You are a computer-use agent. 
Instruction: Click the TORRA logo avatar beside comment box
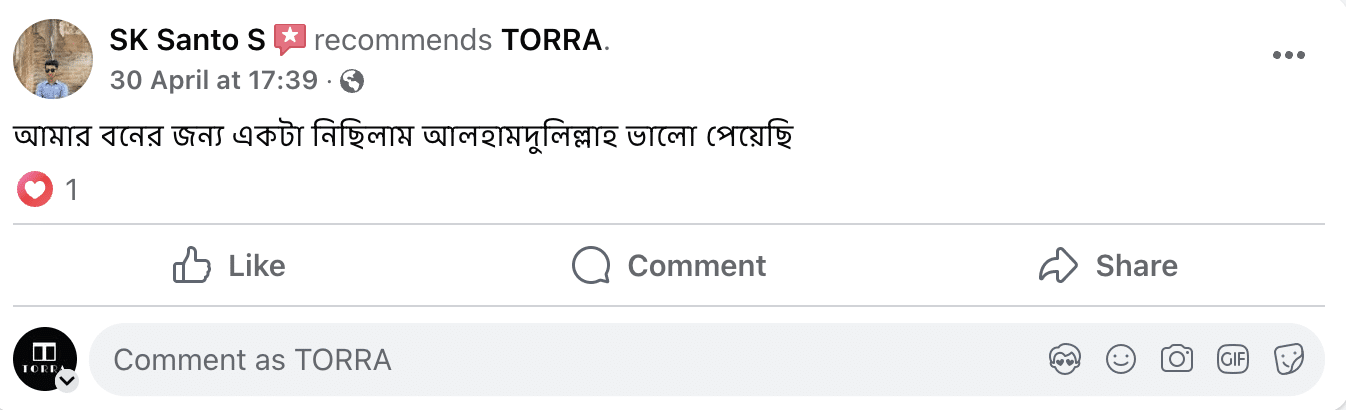[x=45, y=358]
